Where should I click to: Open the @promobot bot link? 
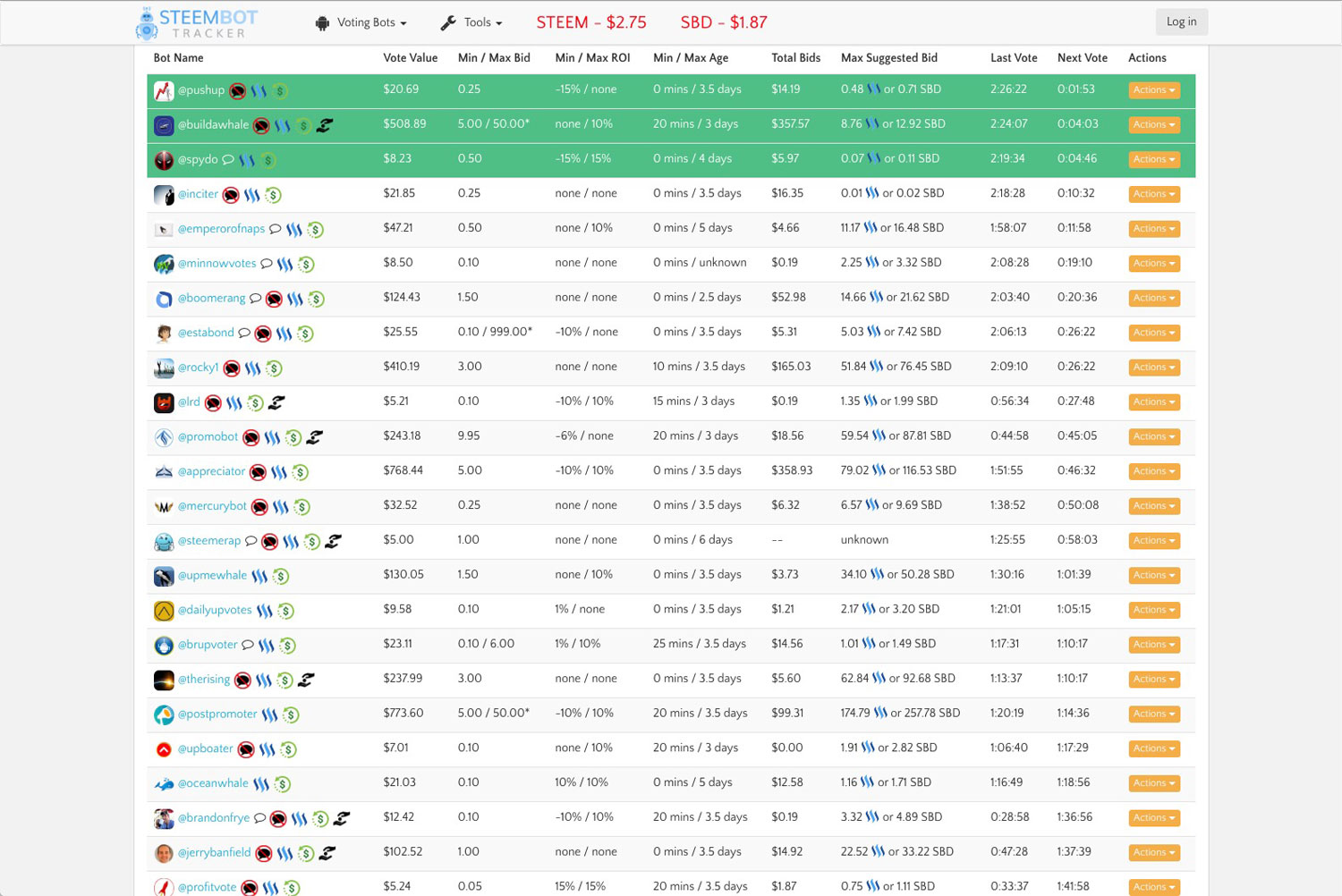coord(208,437)
